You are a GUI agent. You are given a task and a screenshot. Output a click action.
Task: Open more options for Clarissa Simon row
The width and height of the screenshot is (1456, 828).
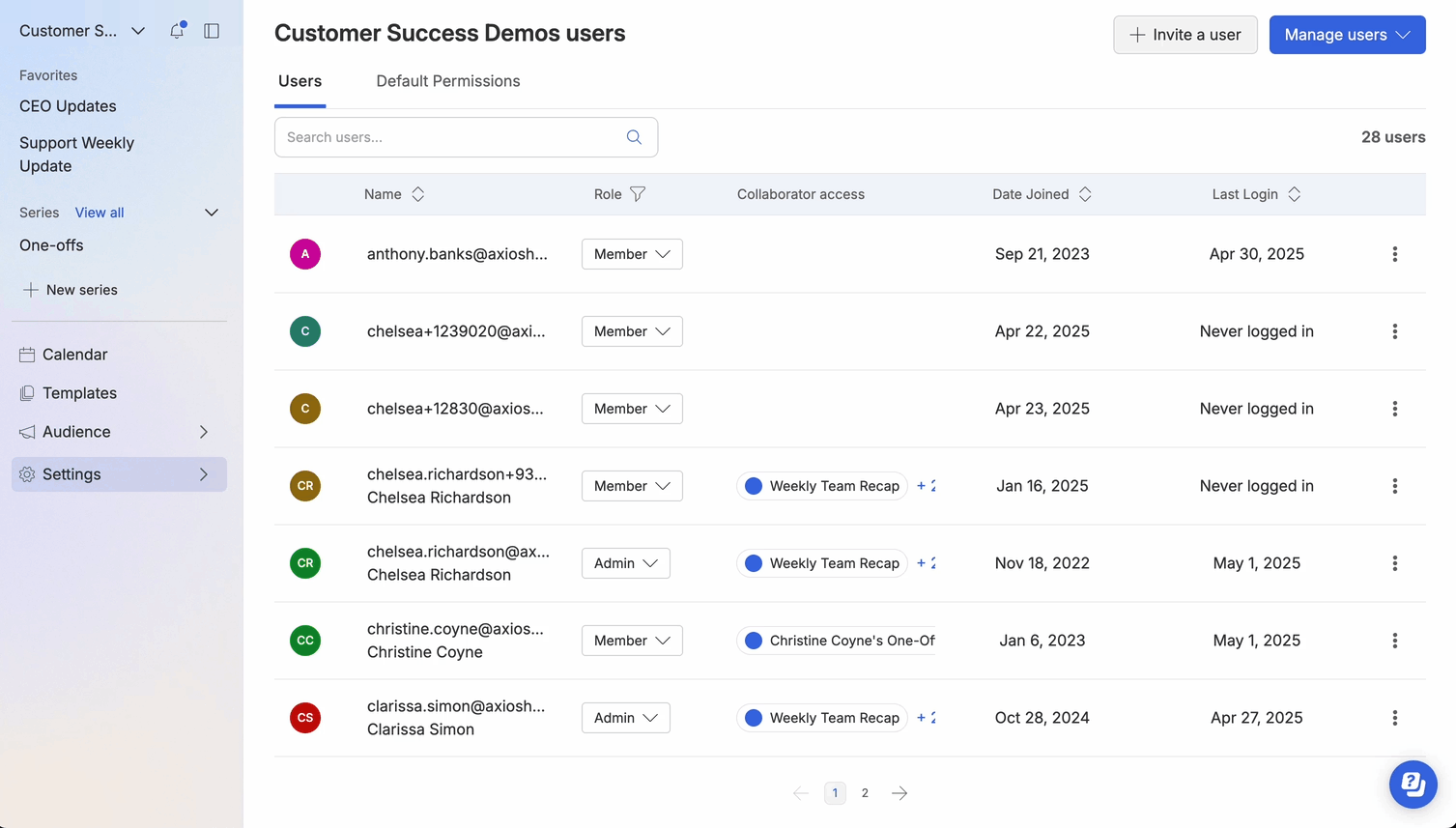(x=1394, y=718)
